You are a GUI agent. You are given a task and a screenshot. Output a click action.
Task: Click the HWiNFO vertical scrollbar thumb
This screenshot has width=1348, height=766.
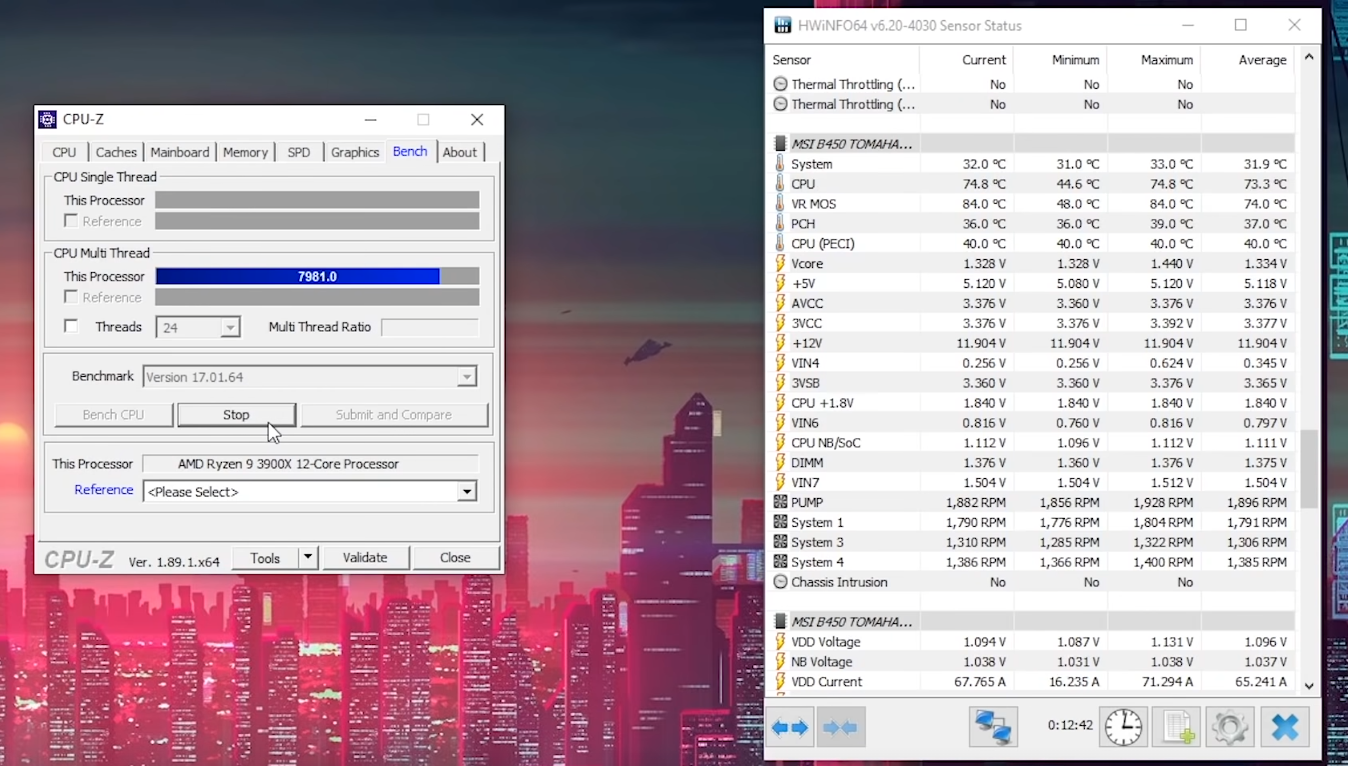[1309, 469]
